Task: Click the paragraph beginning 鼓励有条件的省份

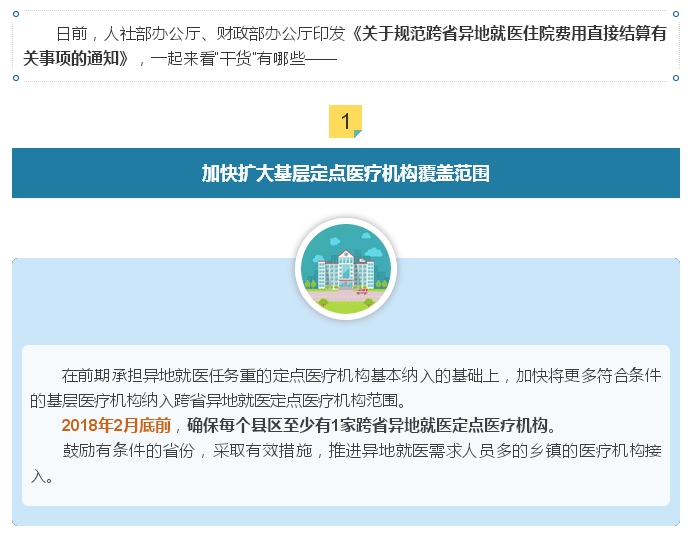Action: point(346,463)
